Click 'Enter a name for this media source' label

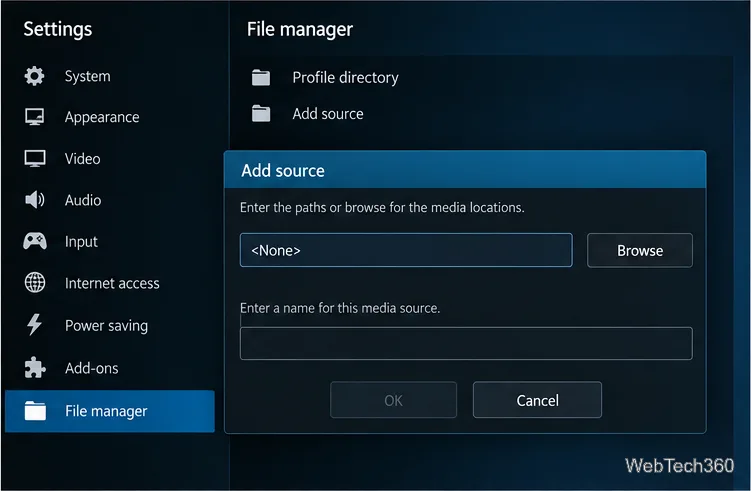(340, 308)
